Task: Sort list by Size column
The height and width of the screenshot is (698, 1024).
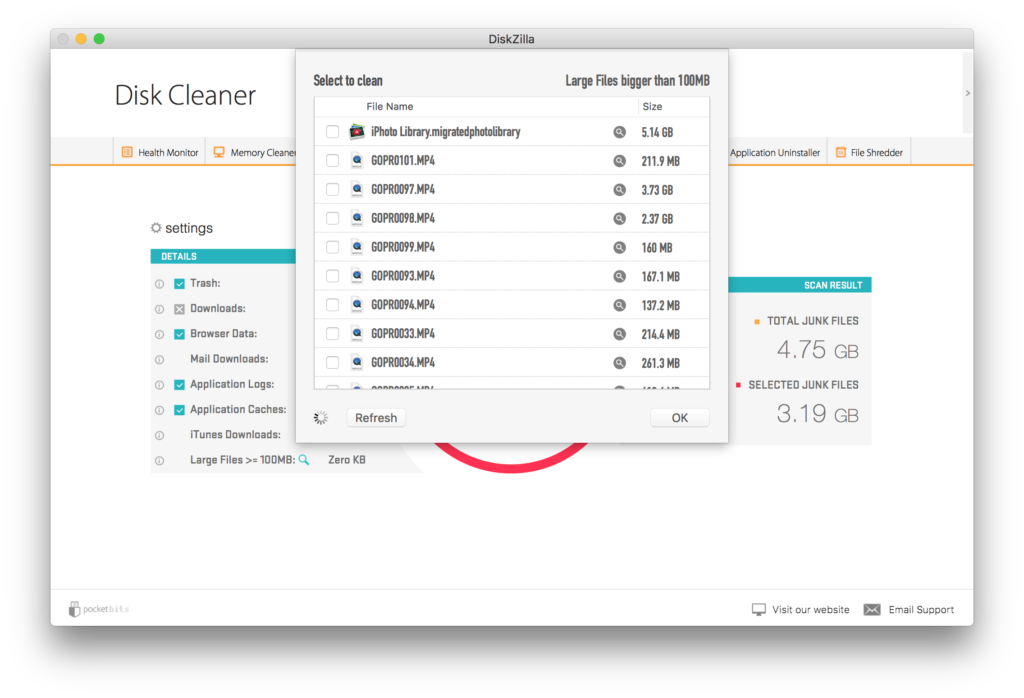Action: coord(673,106)
